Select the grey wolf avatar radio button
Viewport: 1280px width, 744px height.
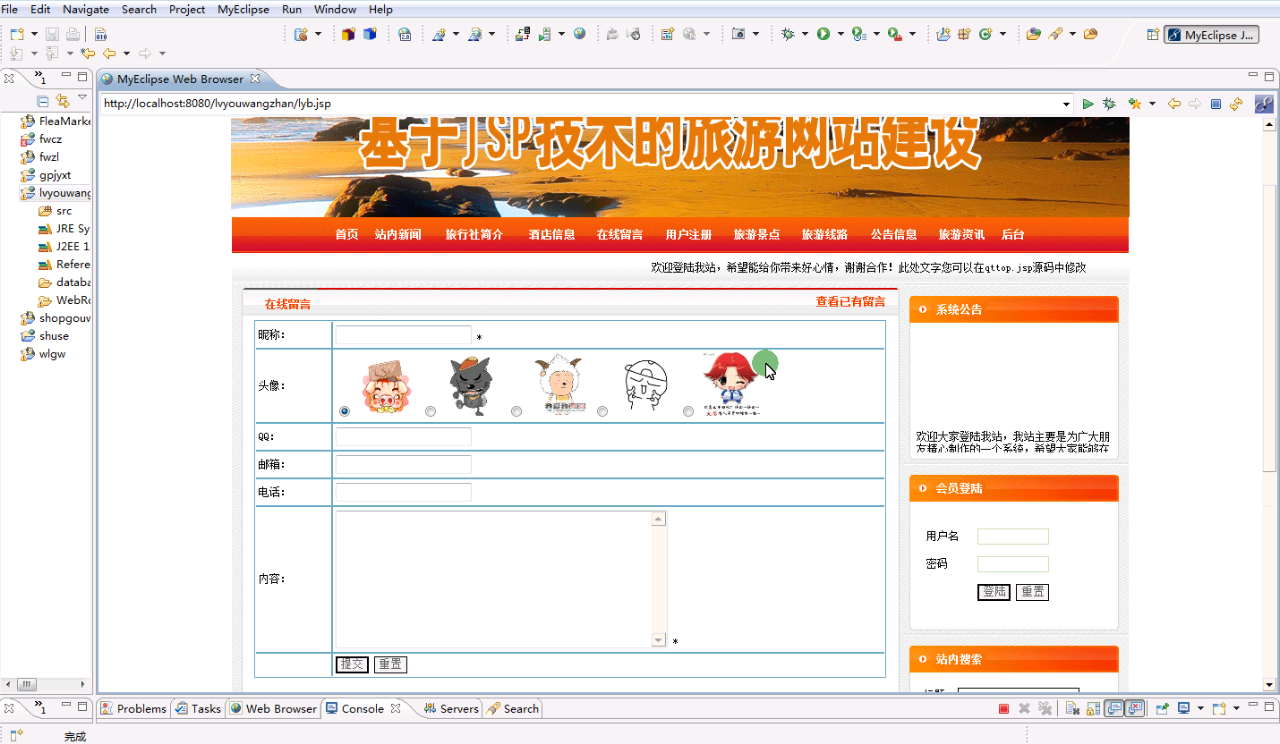pyautogui.click(x=431, y=411)
